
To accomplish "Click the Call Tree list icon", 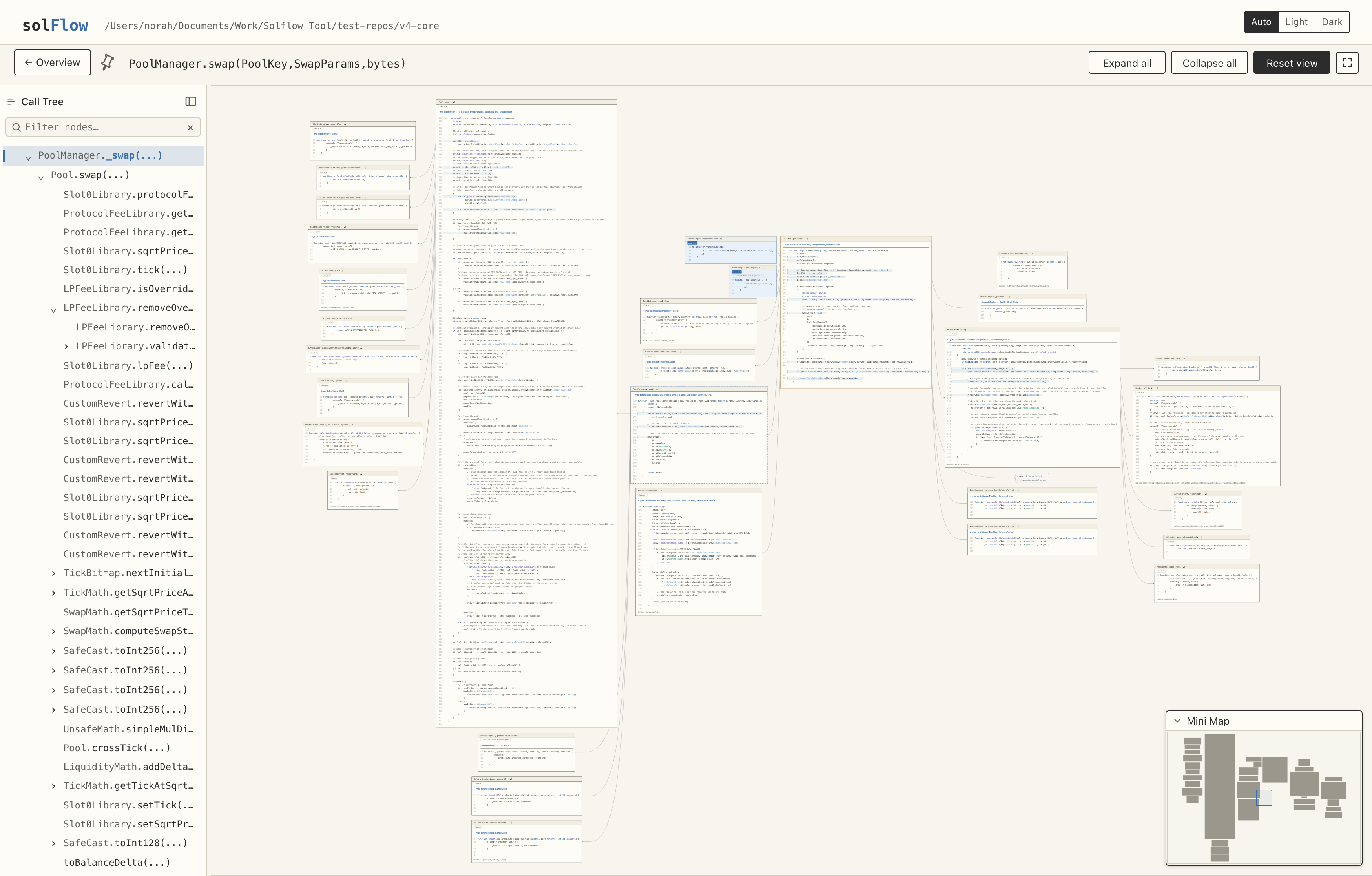I will (11, 101).
